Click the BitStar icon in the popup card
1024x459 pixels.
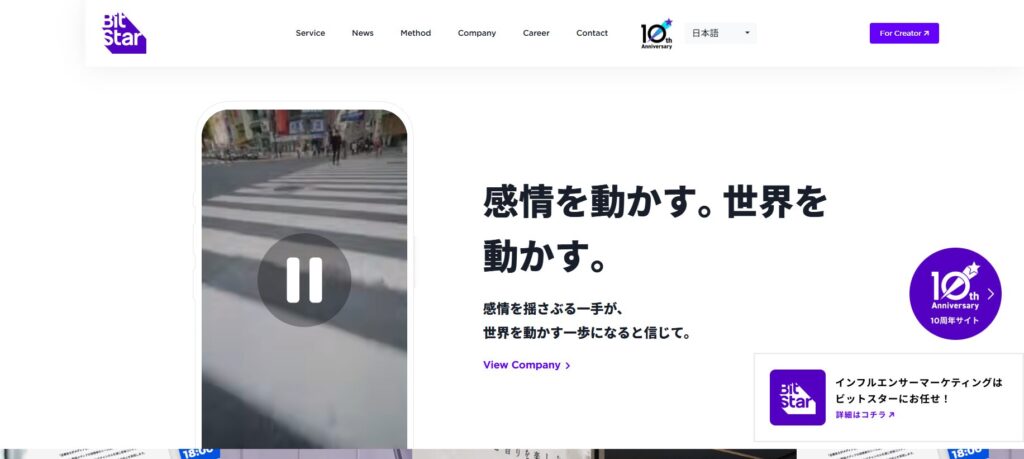(797, 398)
